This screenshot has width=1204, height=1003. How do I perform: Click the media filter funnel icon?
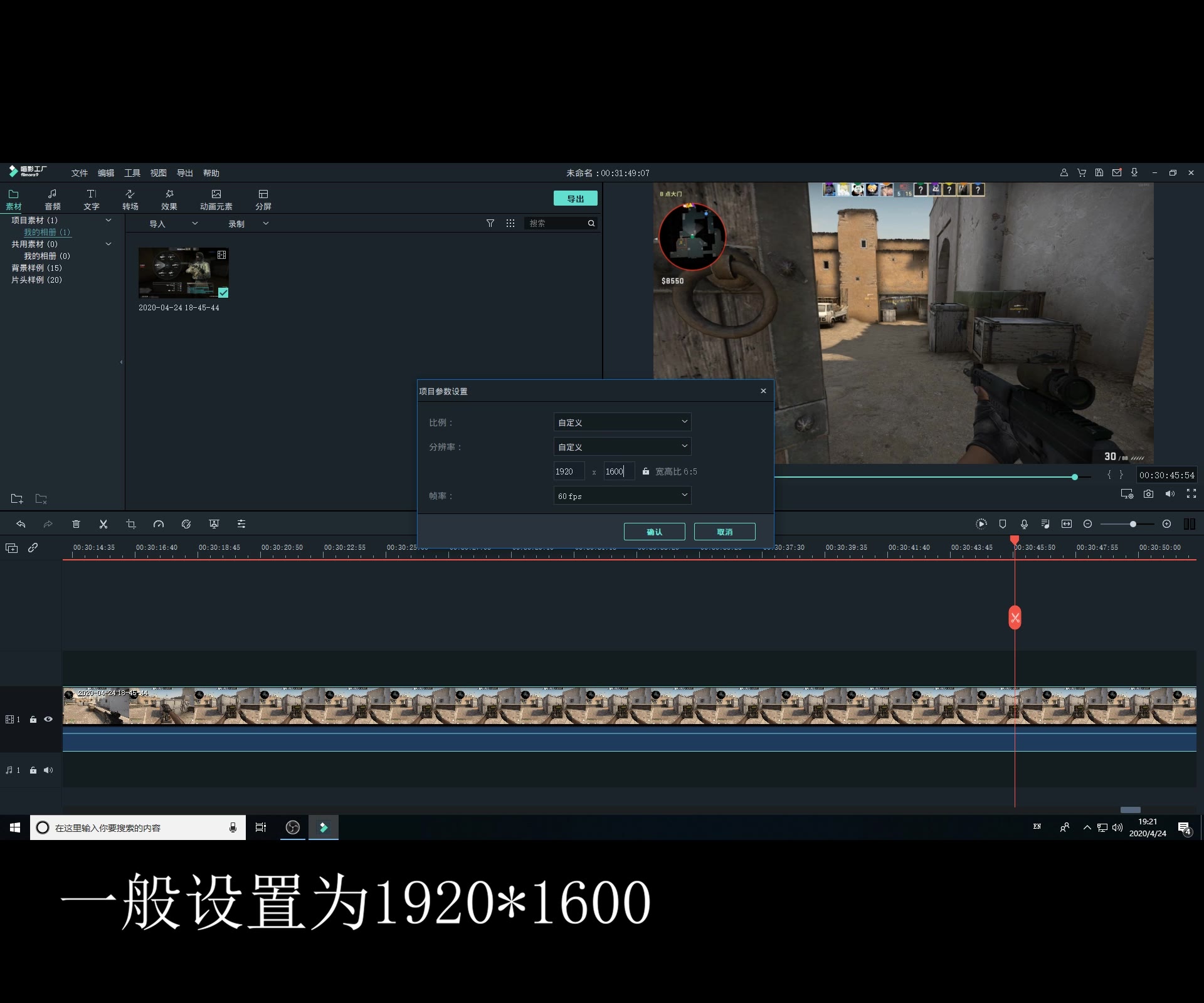tap(490, 224)
